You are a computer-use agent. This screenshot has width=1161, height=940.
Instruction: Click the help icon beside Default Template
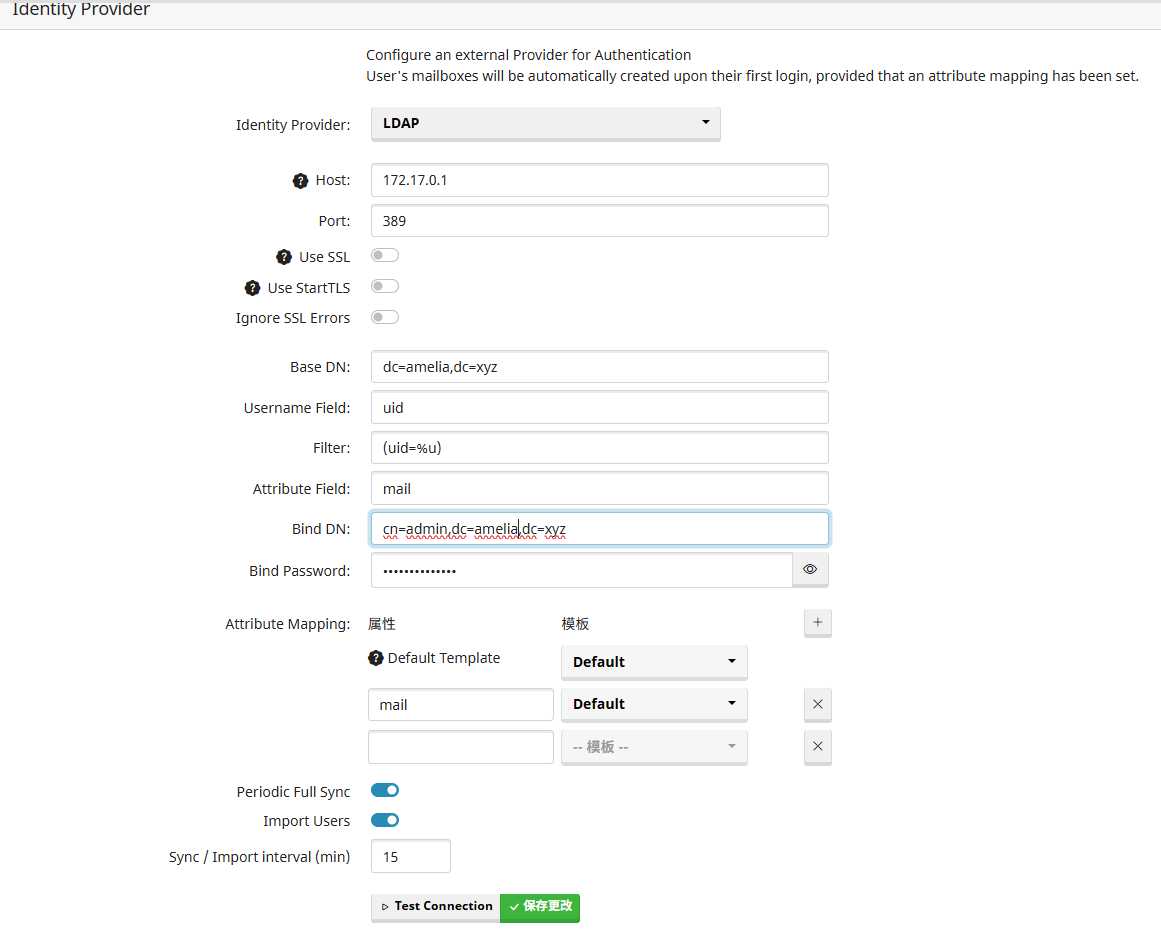point(376,658)
